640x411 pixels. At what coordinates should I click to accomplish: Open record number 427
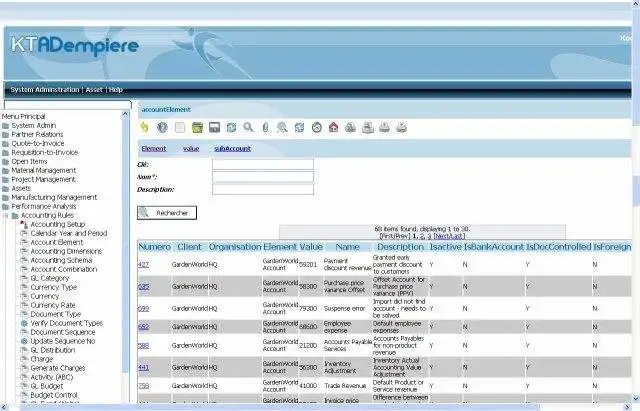(143, 264)
